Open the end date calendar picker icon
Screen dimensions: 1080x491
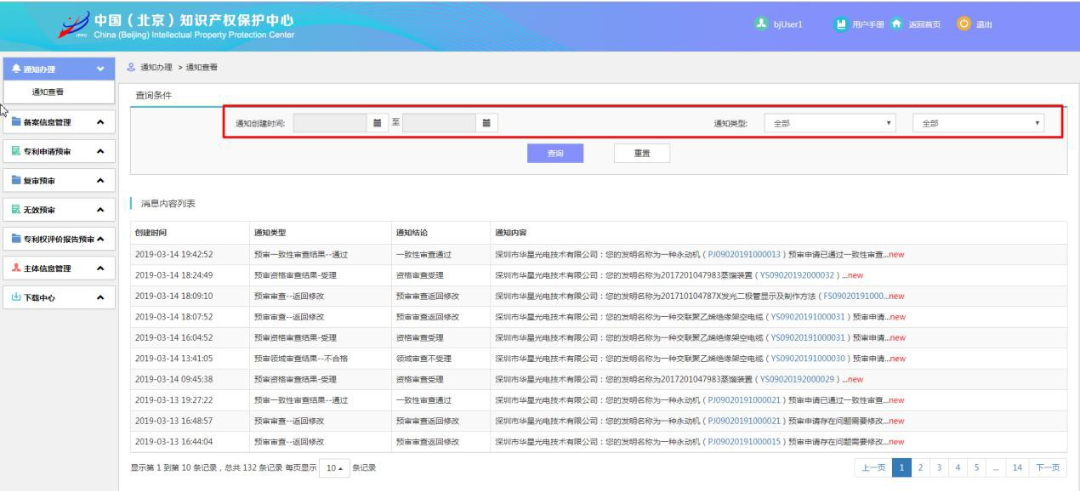click(486, 123)
